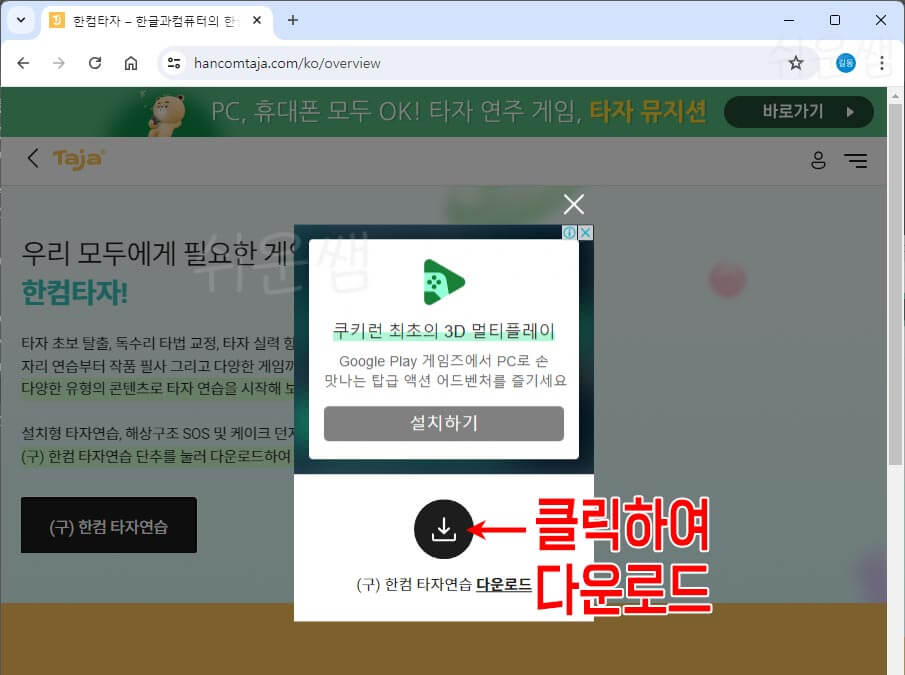
Task: Click the Google Play Games logo
Action: [x=444, y=282]
